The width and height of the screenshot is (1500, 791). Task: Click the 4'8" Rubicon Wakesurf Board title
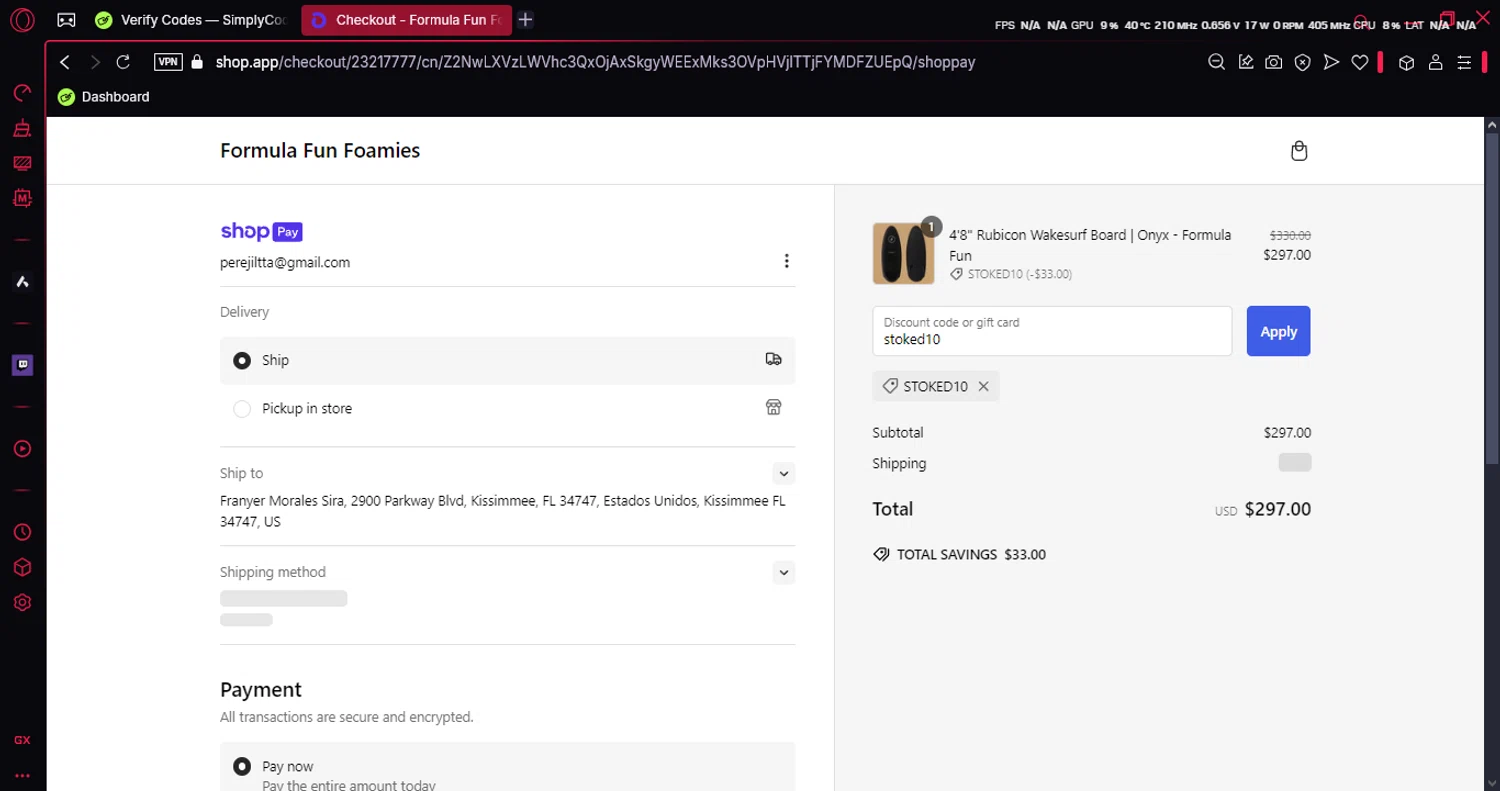tap(1090, 245)
